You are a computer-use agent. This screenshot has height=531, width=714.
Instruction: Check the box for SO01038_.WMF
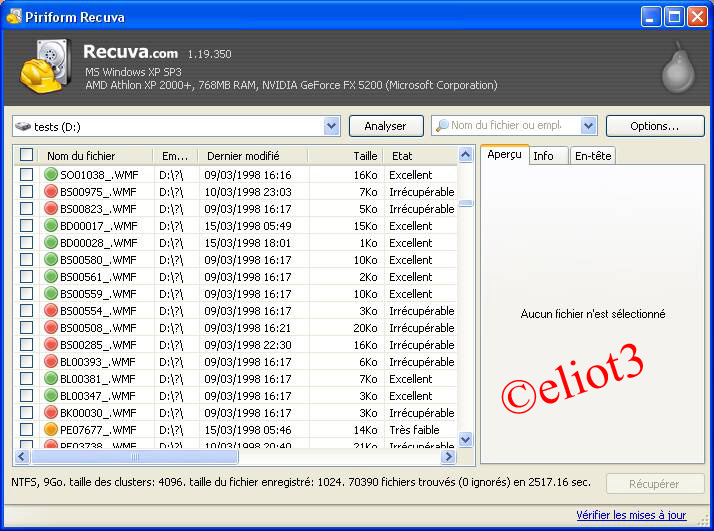(x=26, y=174)
